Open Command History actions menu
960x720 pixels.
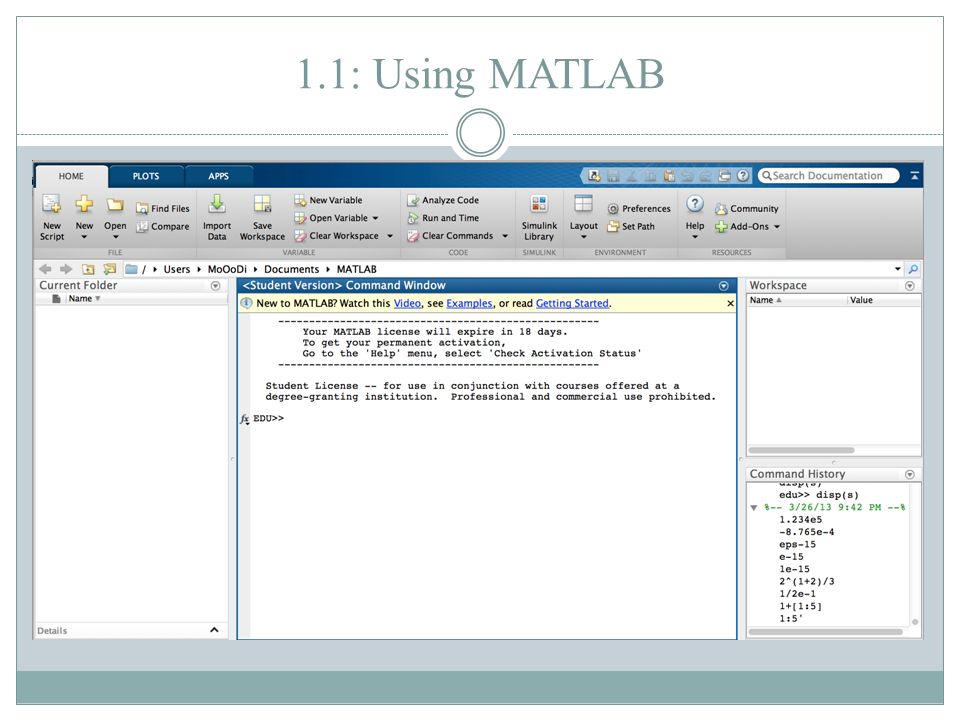pos(909,474)
